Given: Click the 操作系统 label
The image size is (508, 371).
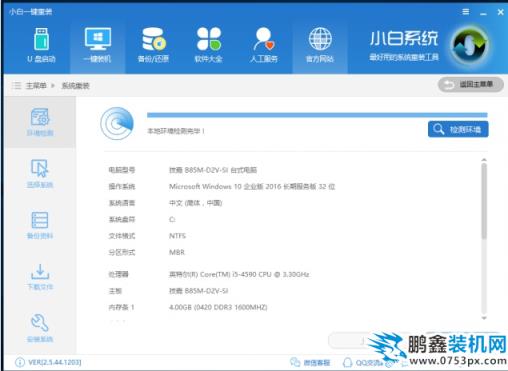Looking at the screenshot, I should pos(122,186).
